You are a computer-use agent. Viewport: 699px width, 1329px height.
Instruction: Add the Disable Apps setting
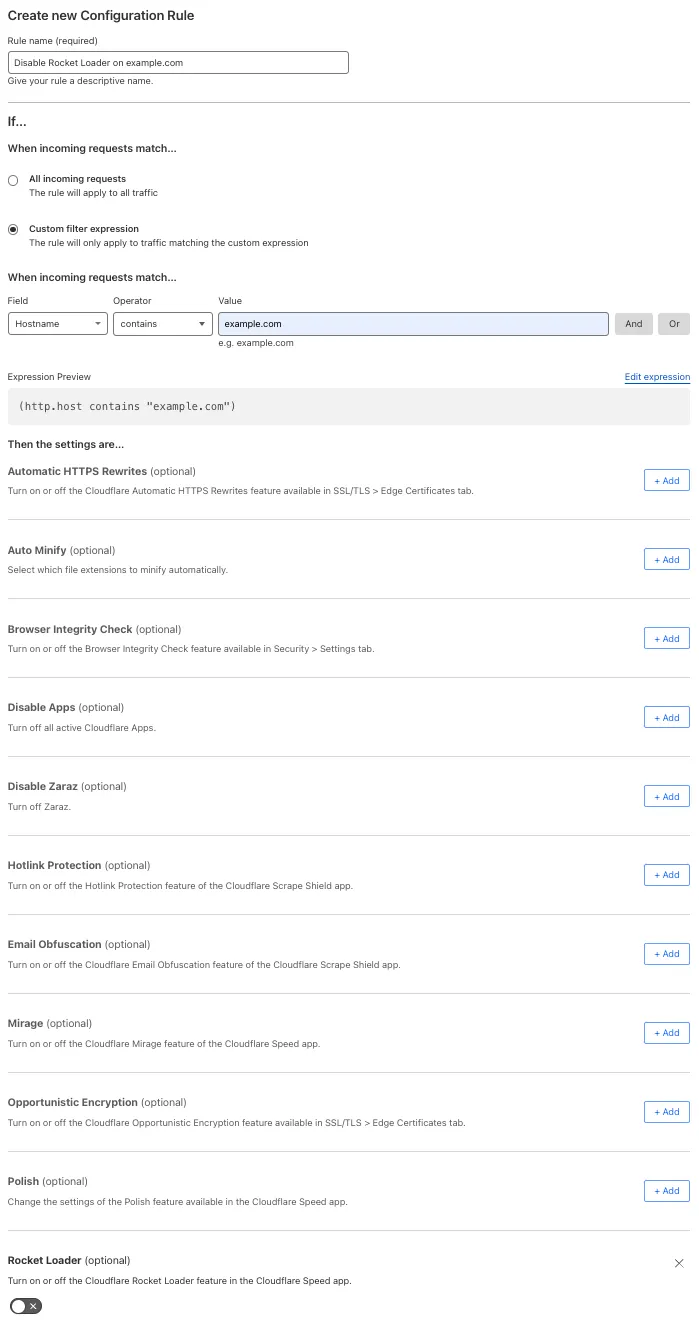click(666, 718)
